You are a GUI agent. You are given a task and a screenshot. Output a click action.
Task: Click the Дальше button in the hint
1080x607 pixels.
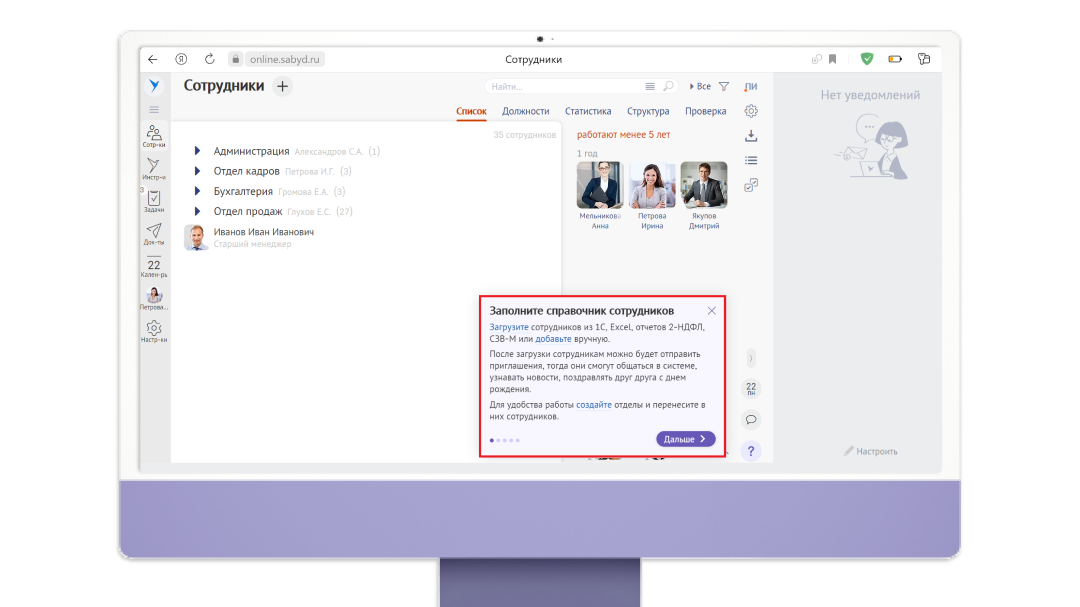point(685,439)
